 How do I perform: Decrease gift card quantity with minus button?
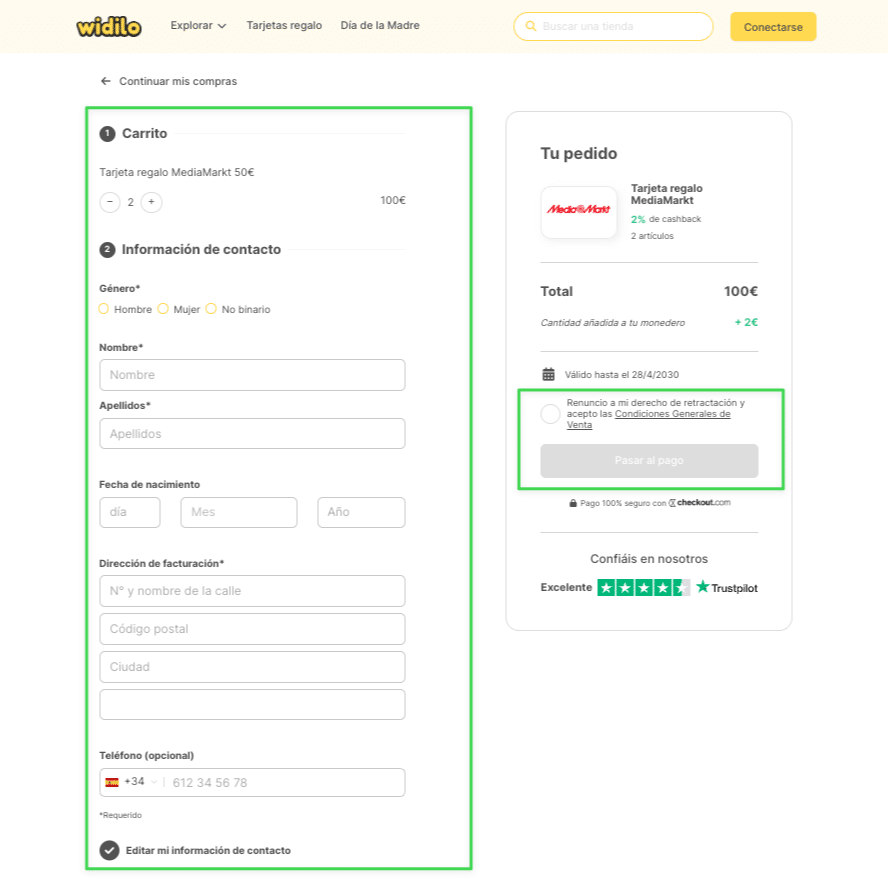110,202
